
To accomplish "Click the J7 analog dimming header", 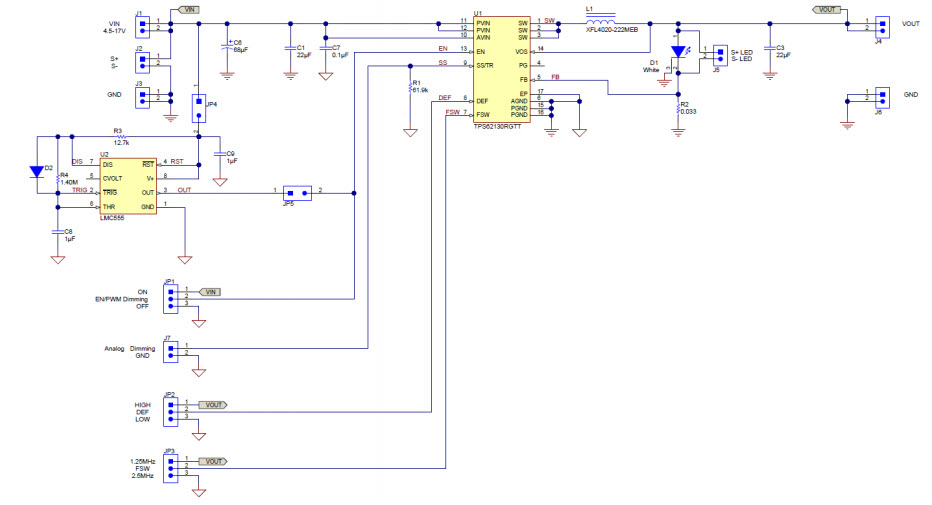I will tap(173, 350).
